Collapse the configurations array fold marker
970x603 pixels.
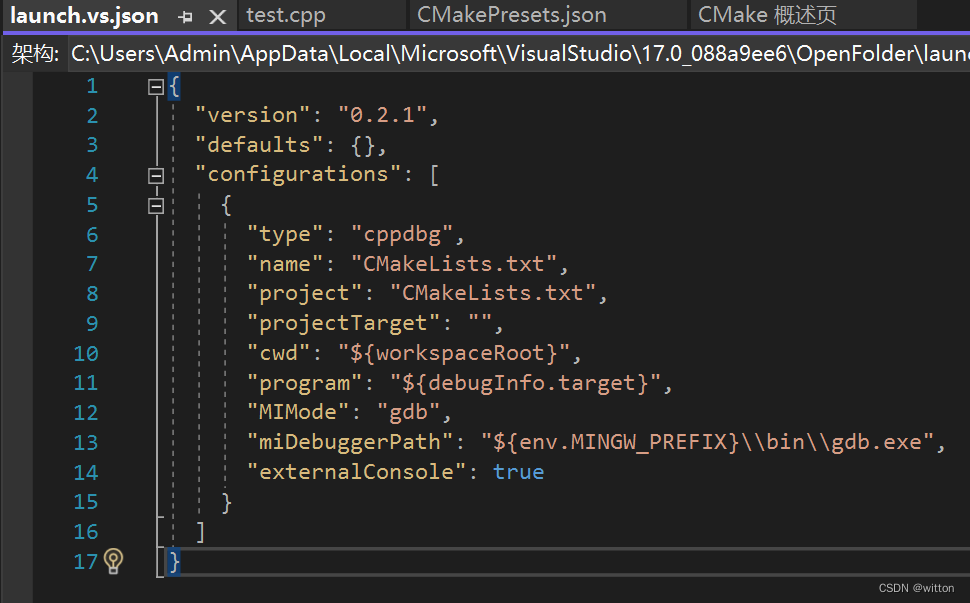point(155,175)
